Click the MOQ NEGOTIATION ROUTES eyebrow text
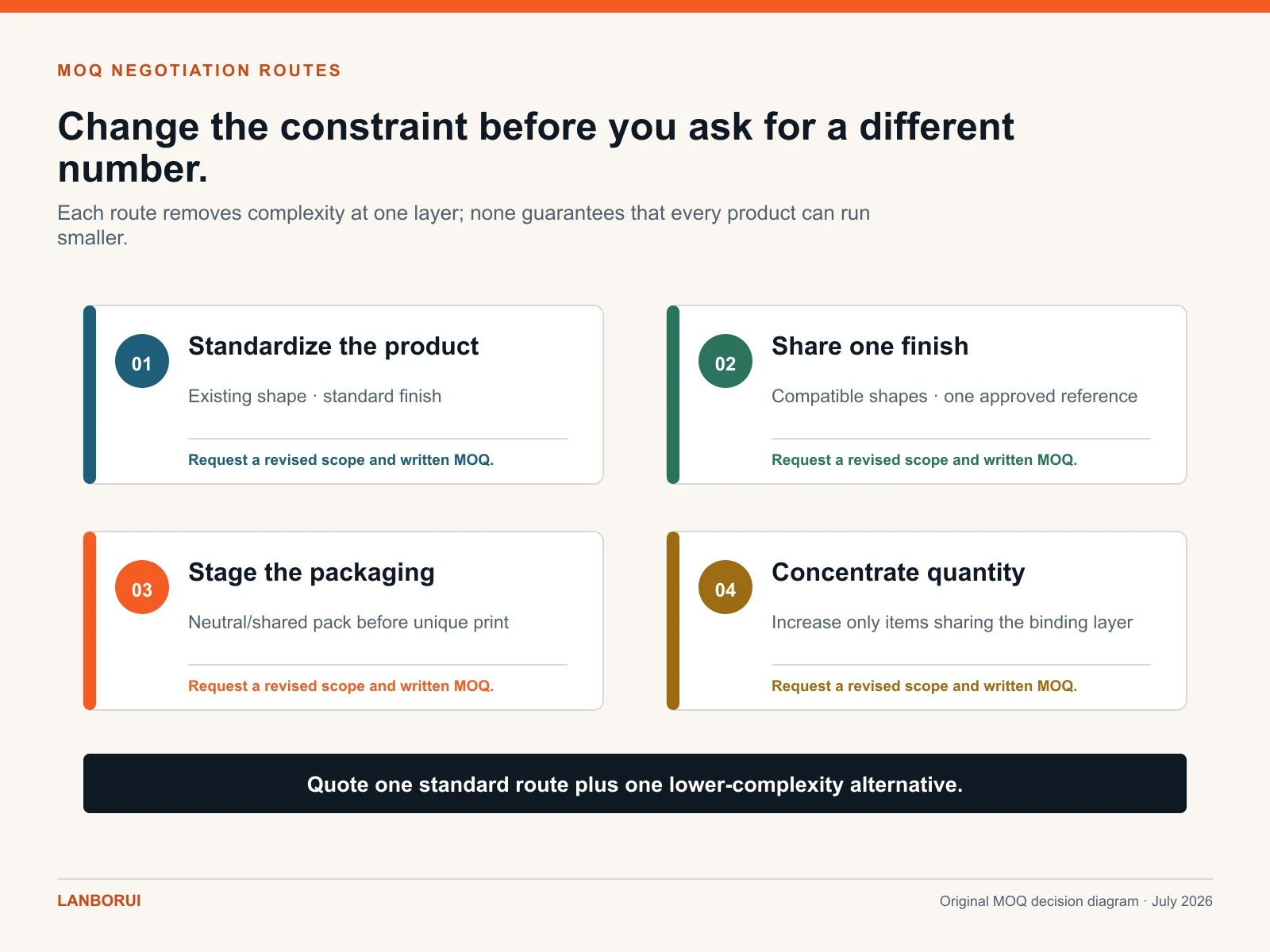 (x=199, y=71)
